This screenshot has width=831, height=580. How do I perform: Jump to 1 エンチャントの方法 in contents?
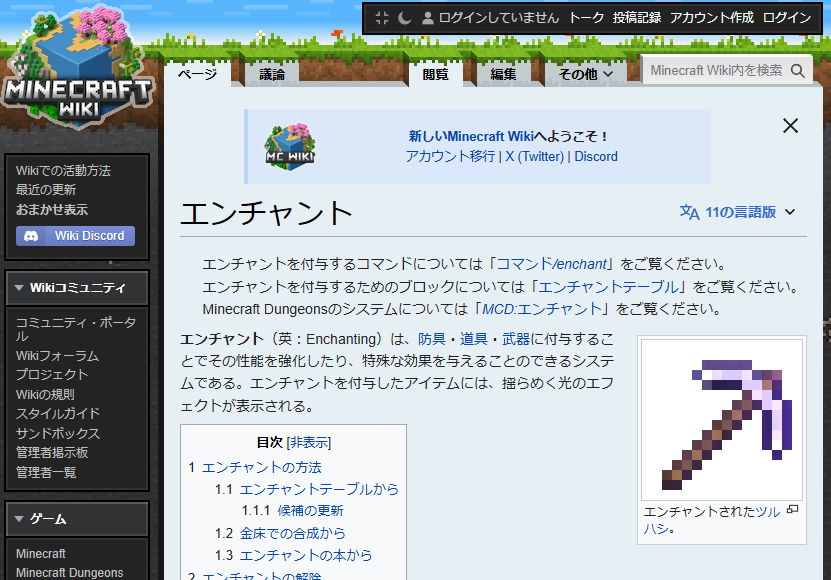pyautogui.click(x=255, y=467)
